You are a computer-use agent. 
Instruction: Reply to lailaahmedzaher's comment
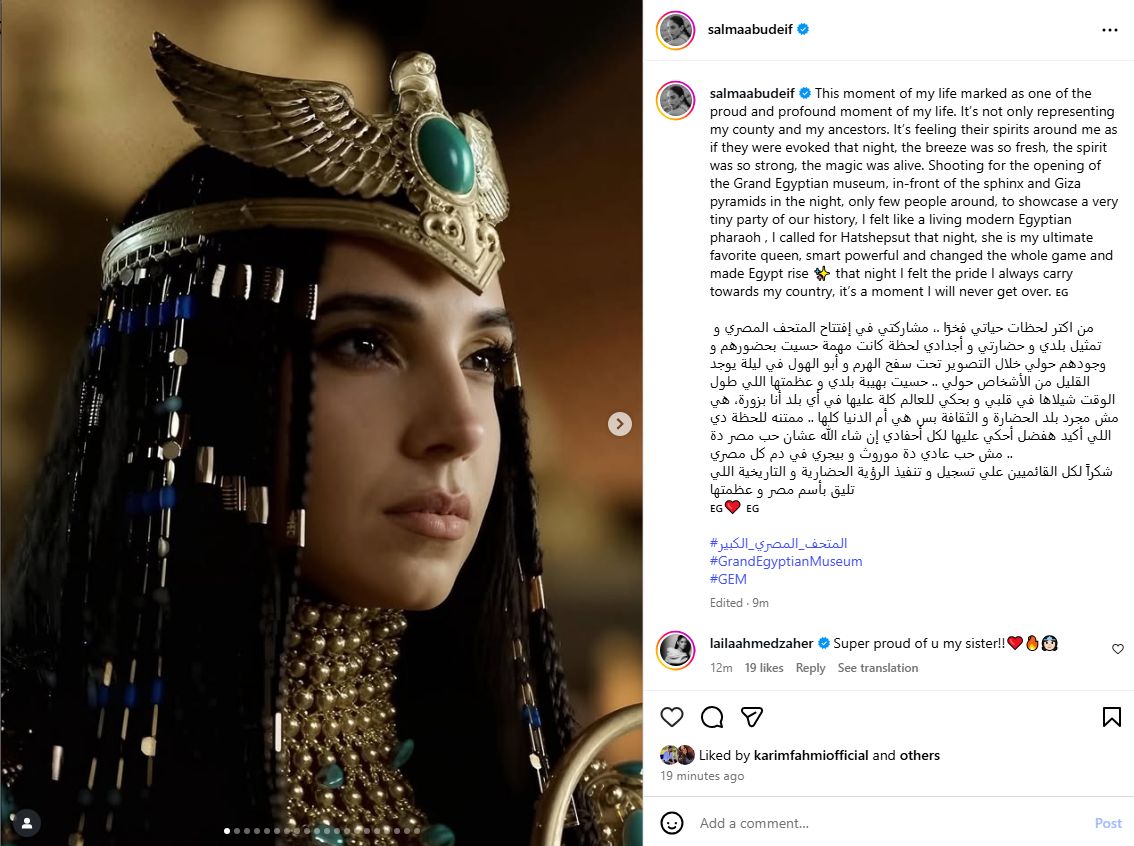point(810,667)
